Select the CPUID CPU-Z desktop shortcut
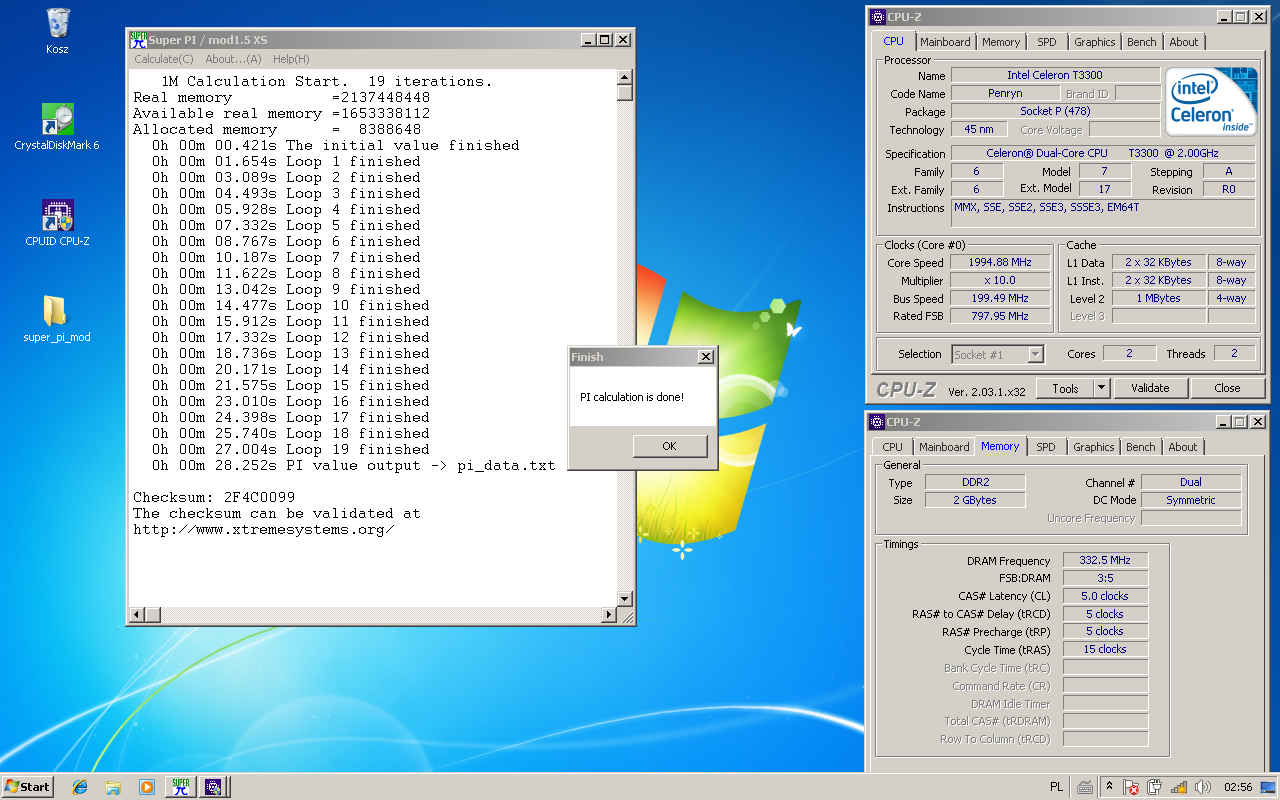The width and height of the screenshot is (1280, 800). click(x=57, y=223)
